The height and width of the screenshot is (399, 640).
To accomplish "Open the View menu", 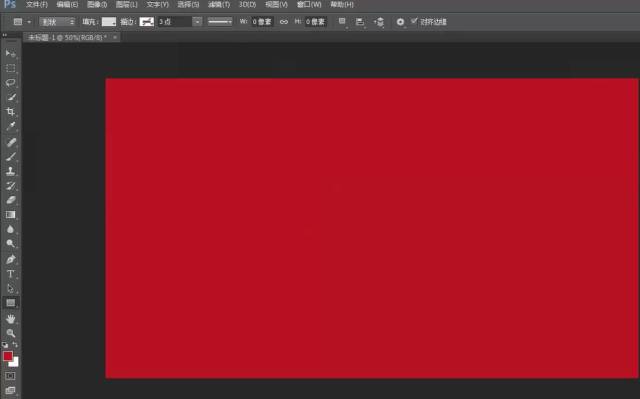I will coord(276,4).
